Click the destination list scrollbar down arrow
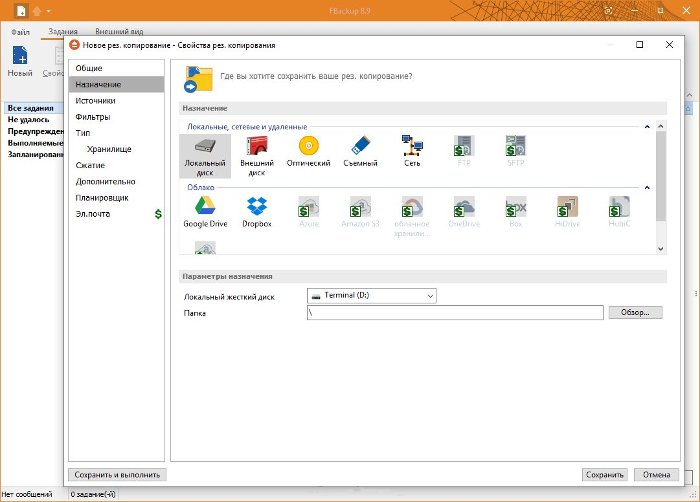700x502 pixels. pyautogui.click(x=661, y=249)
